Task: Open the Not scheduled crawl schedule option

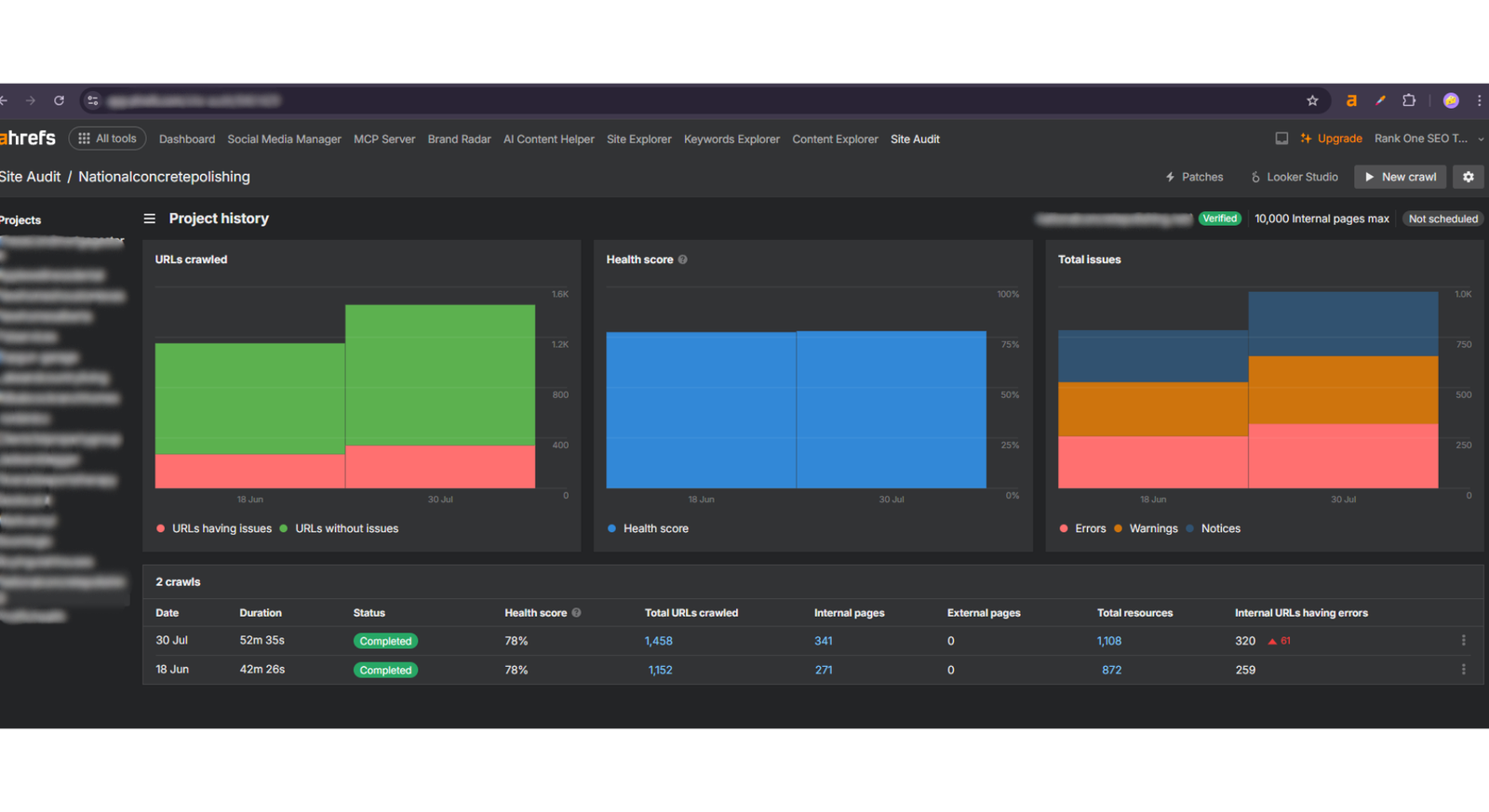Action: (1442, 219)
